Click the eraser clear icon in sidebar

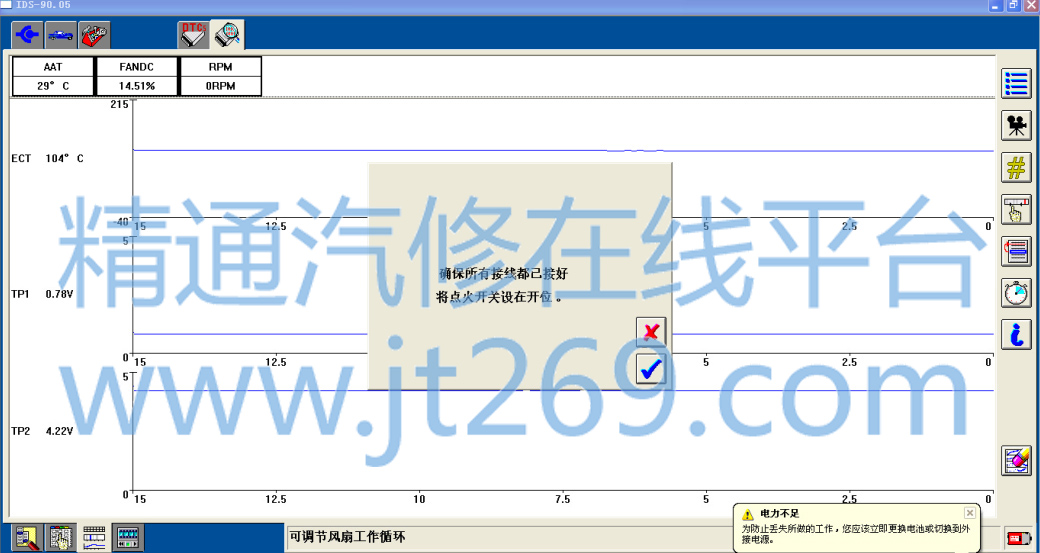pyautogui.click(x=1016, y=460)
